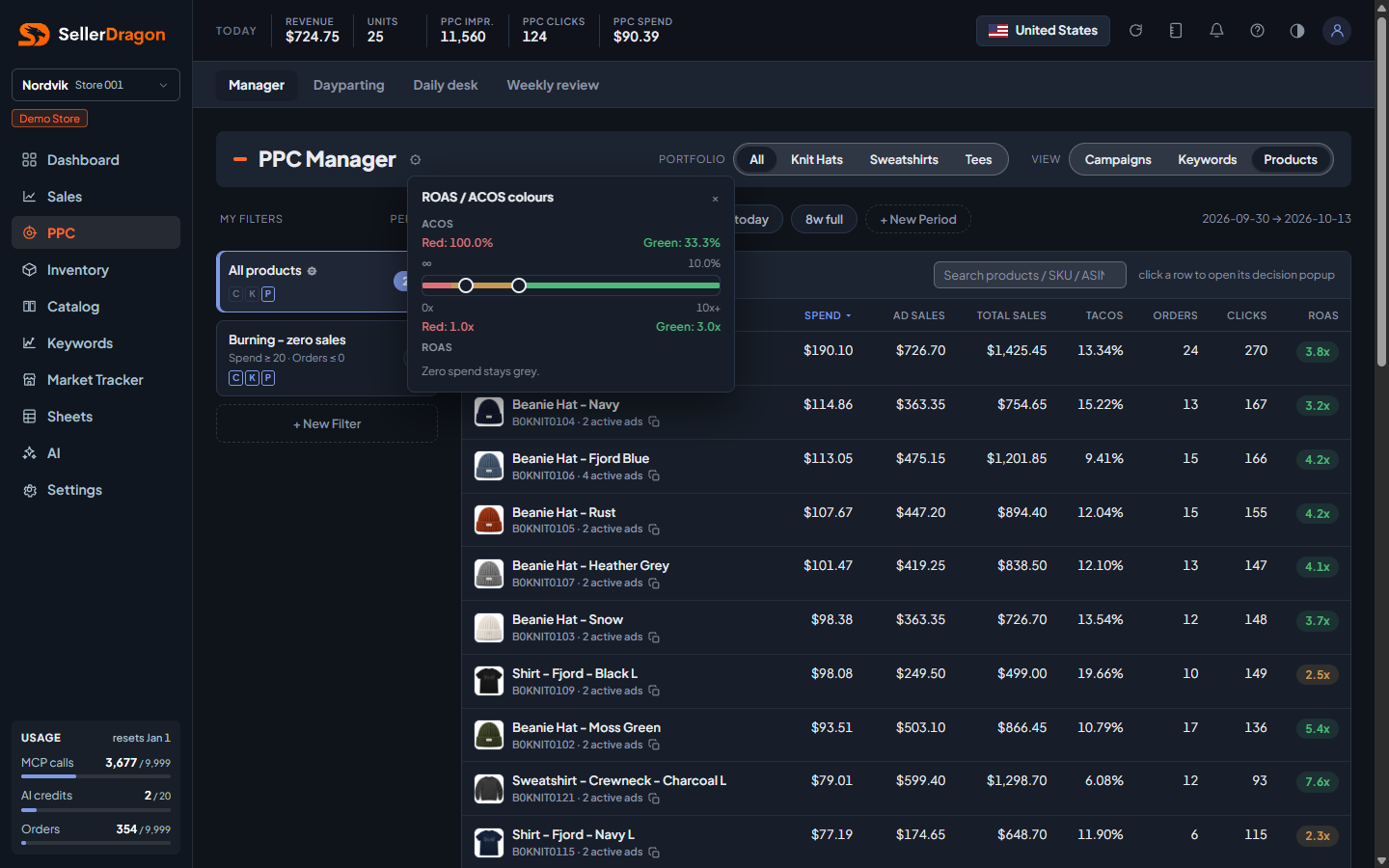Copy ASIN for Sweatshirt - Crewneck - Charcoal L
The height and width of the screenshot is (868, 1389).
coord(654,798)
